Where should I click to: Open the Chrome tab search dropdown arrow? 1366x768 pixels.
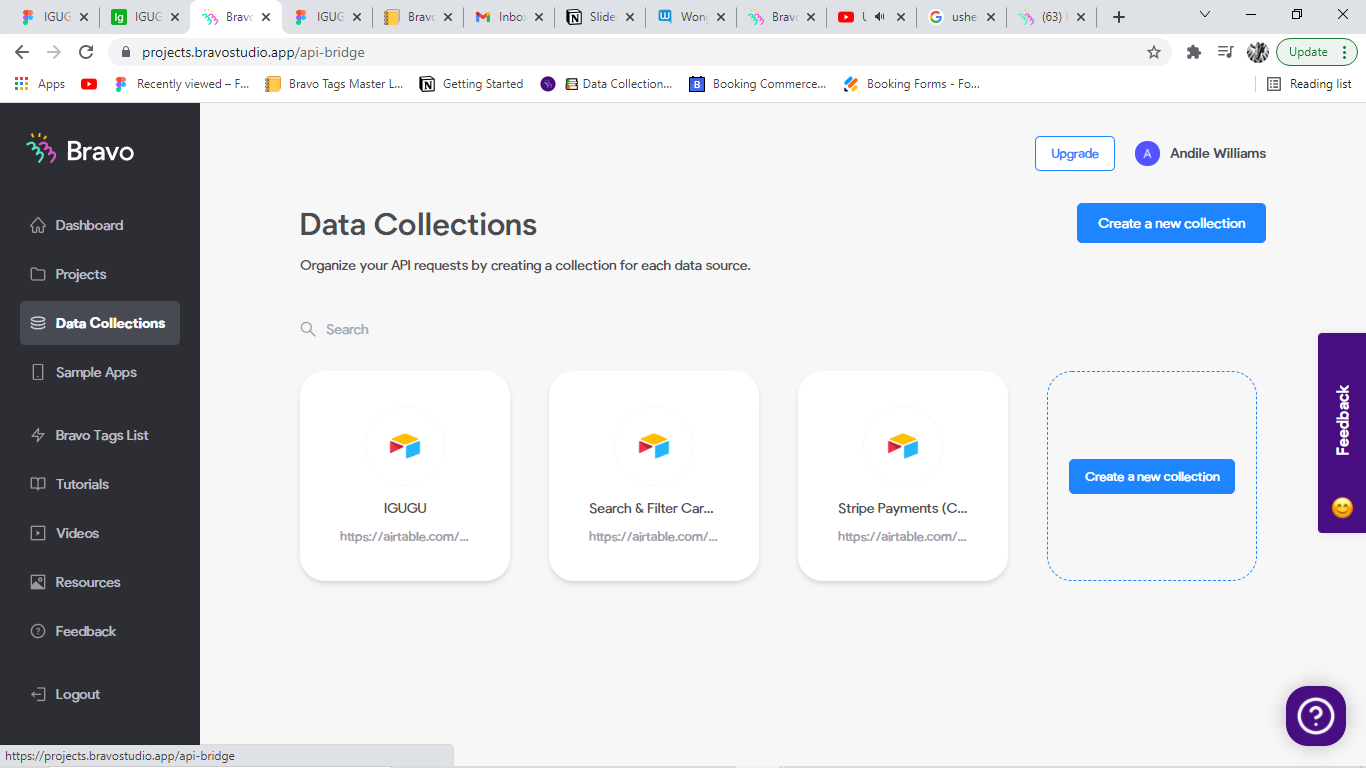pos(1205,15)
